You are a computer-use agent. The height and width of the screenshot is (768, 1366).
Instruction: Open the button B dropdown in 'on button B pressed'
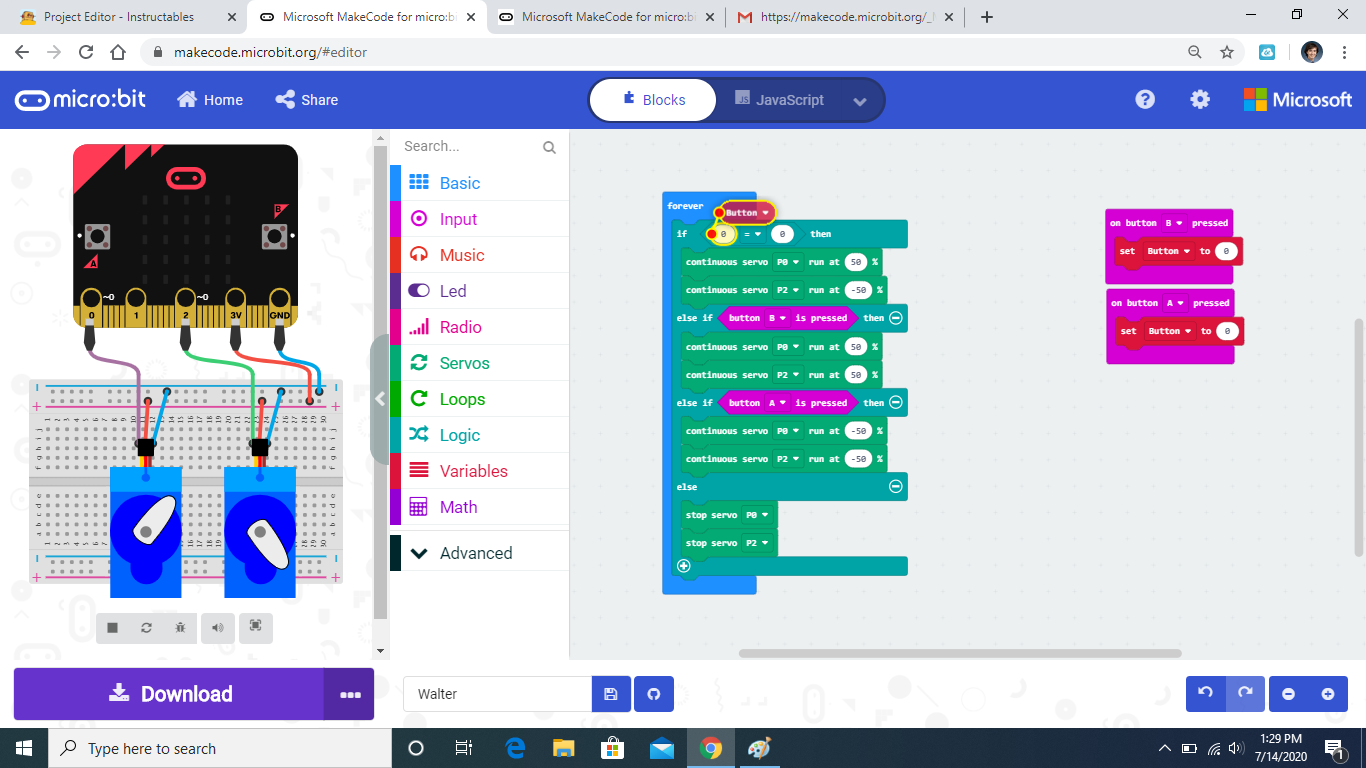(x=1174, y=223)
